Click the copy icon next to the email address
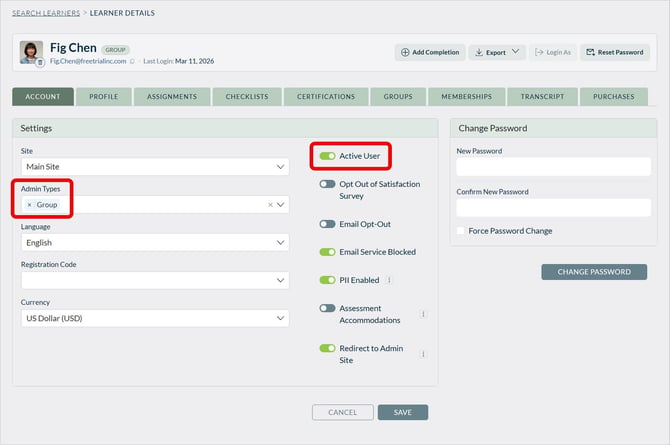The height and width of the screenshot is (445, 670). (x=132, y=62)
